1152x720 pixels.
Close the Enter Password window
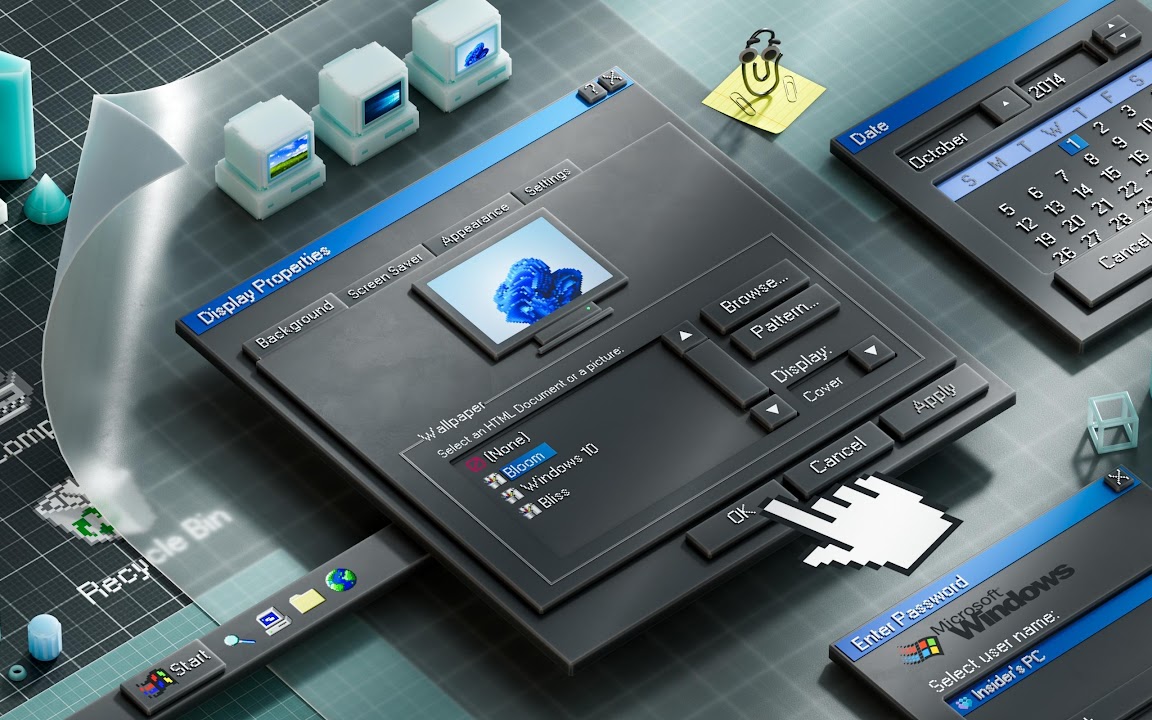point(1119,478)
